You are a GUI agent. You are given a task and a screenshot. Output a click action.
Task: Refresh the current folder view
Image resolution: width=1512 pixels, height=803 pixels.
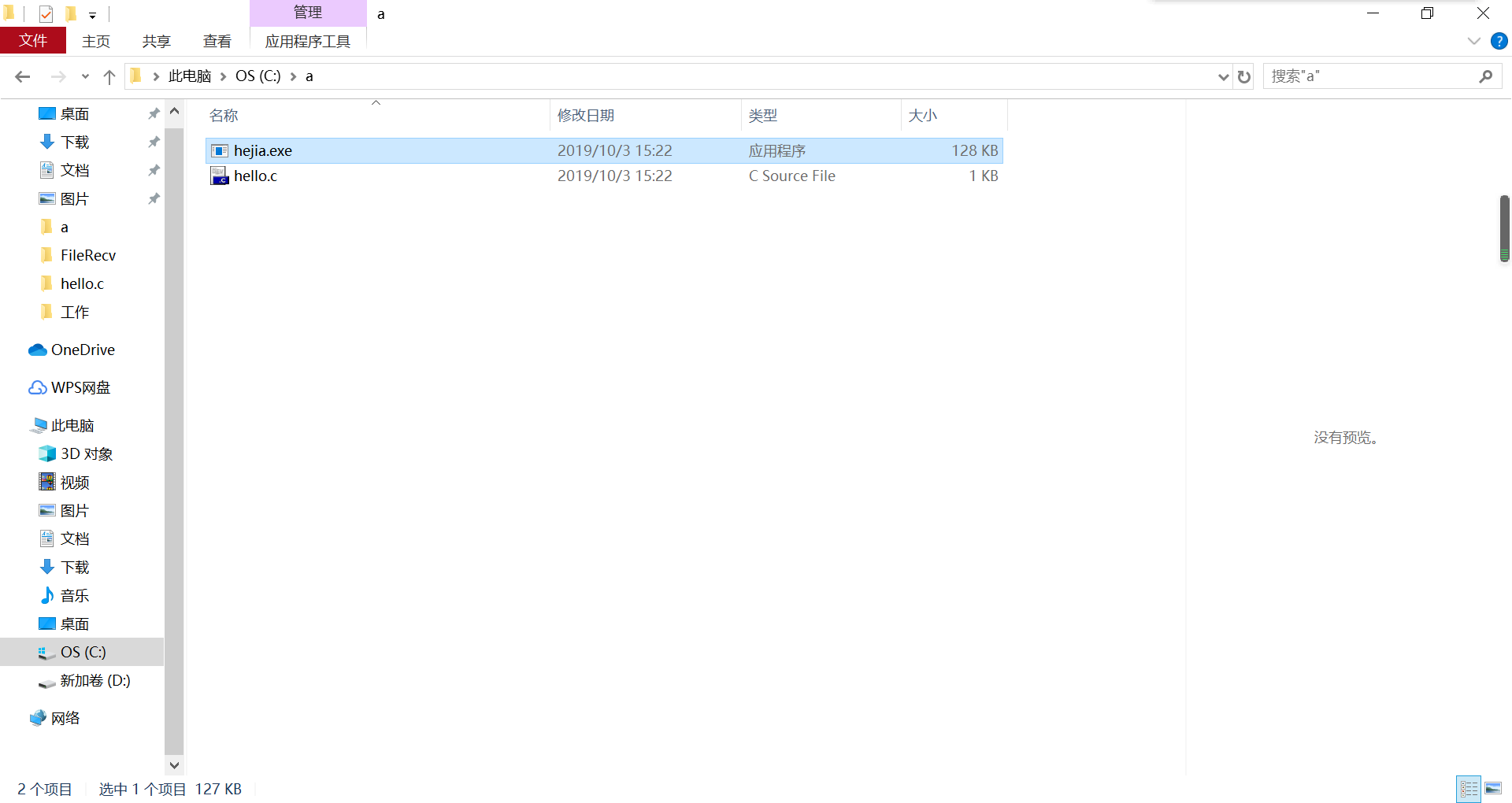(1244, 76)
